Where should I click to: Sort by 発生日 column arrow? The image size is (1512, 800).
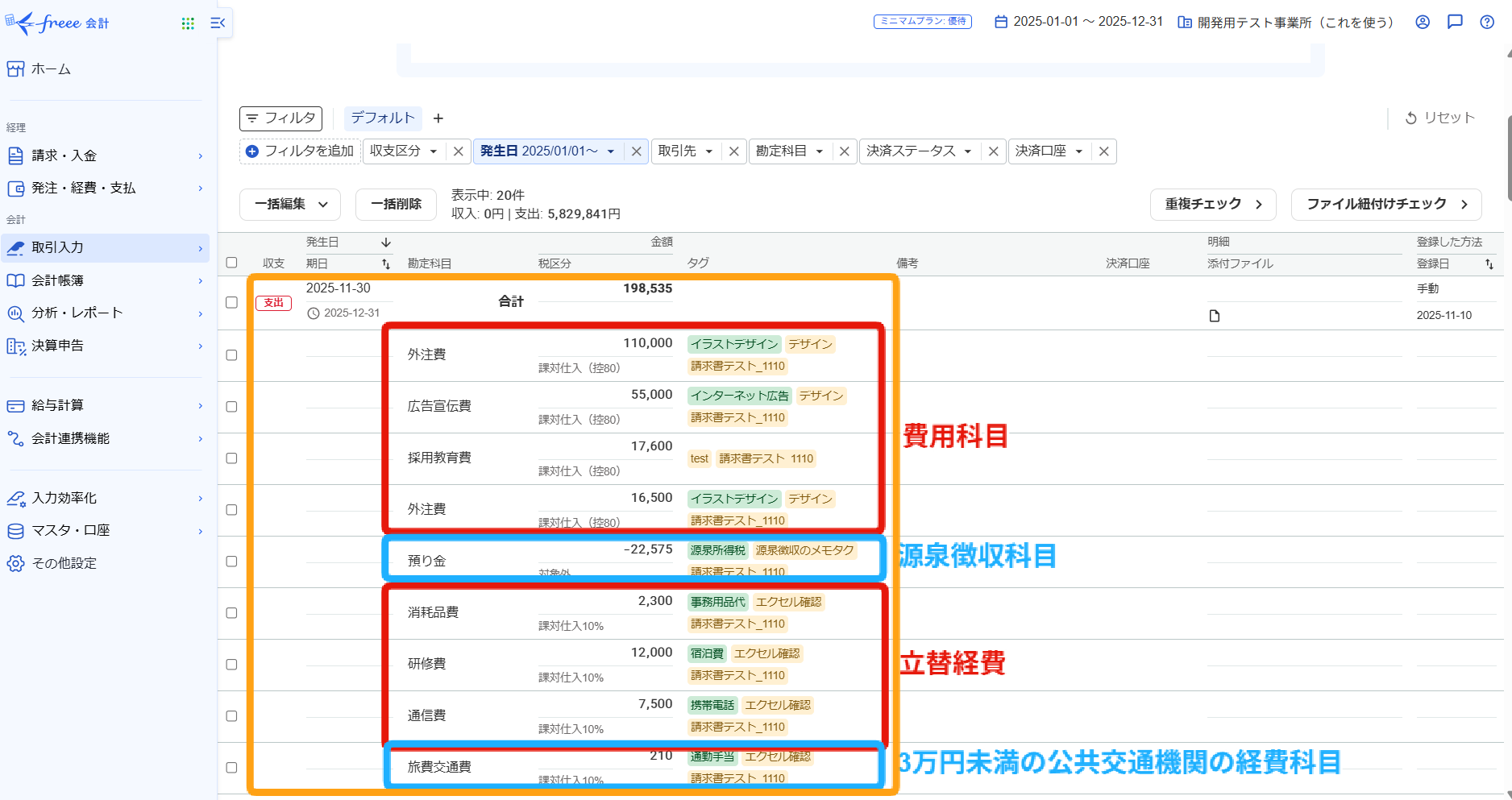click(386, 242)
